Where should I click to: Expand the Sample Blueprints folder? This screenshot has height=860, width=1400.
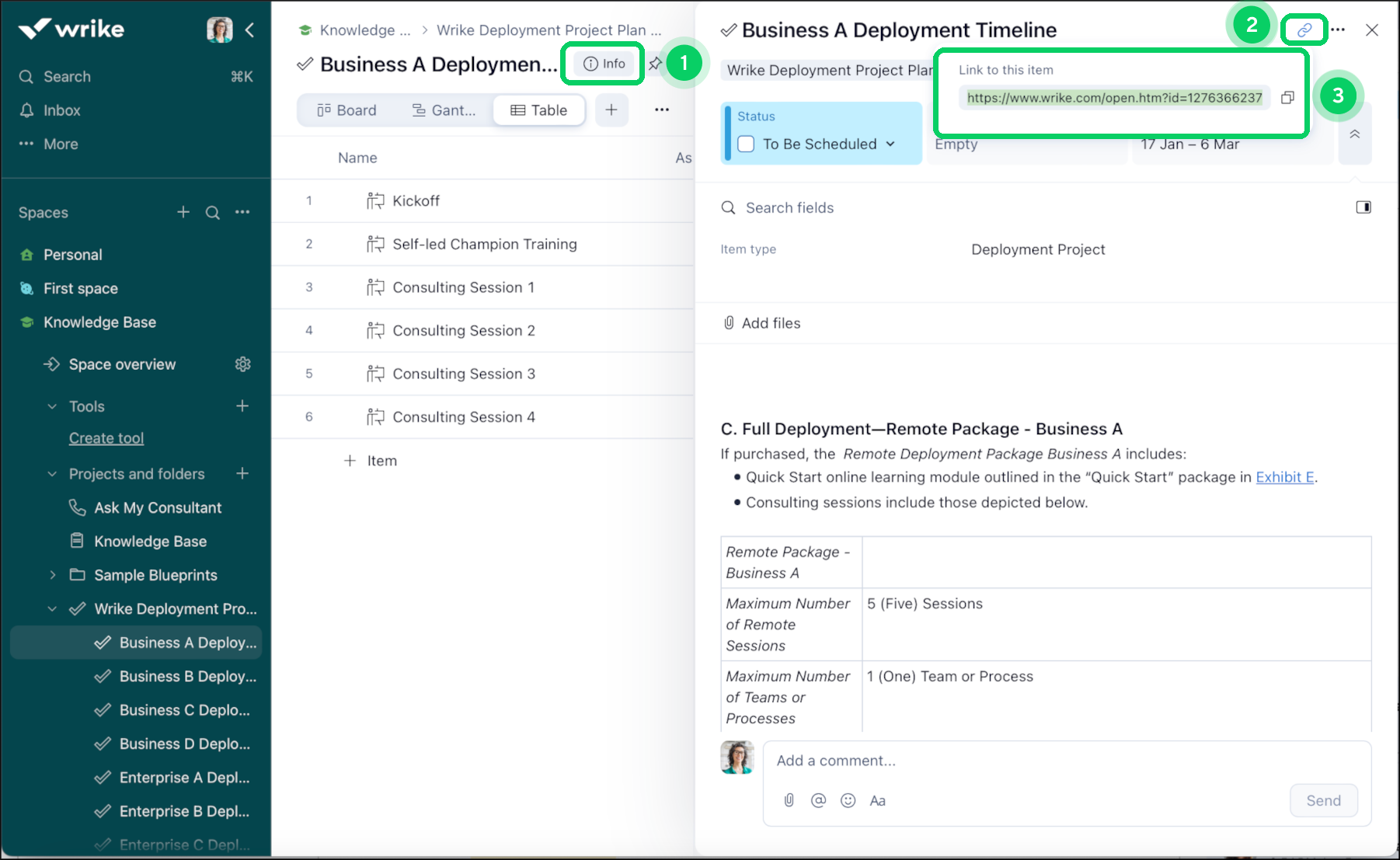pos(52,575)
